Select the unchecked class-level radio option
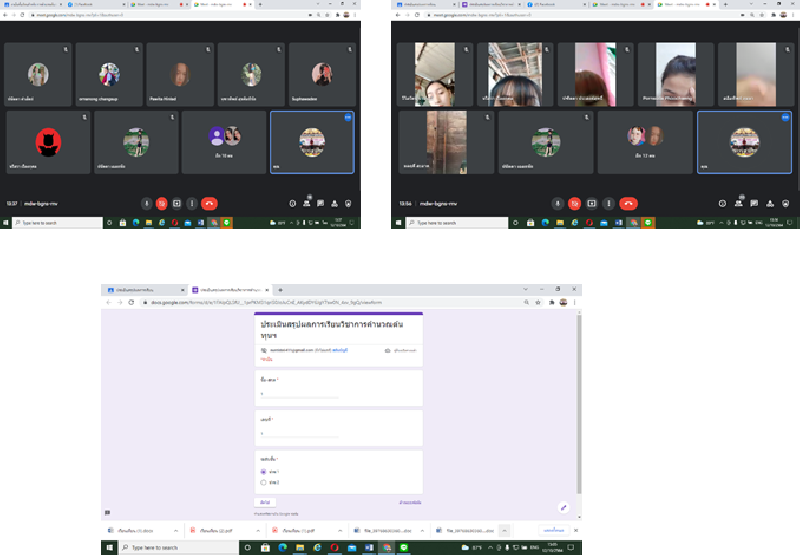The width and height of the screenshot is (800, 555). 263,482
